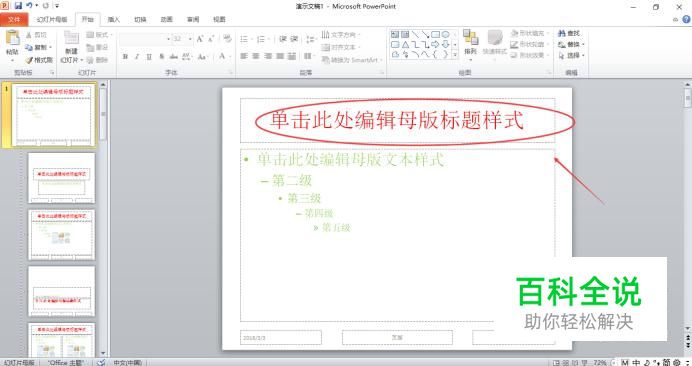The image size is (692, 366).
Task: Open Text Direction (文字方向) menu
Action: tap(340, 34)
